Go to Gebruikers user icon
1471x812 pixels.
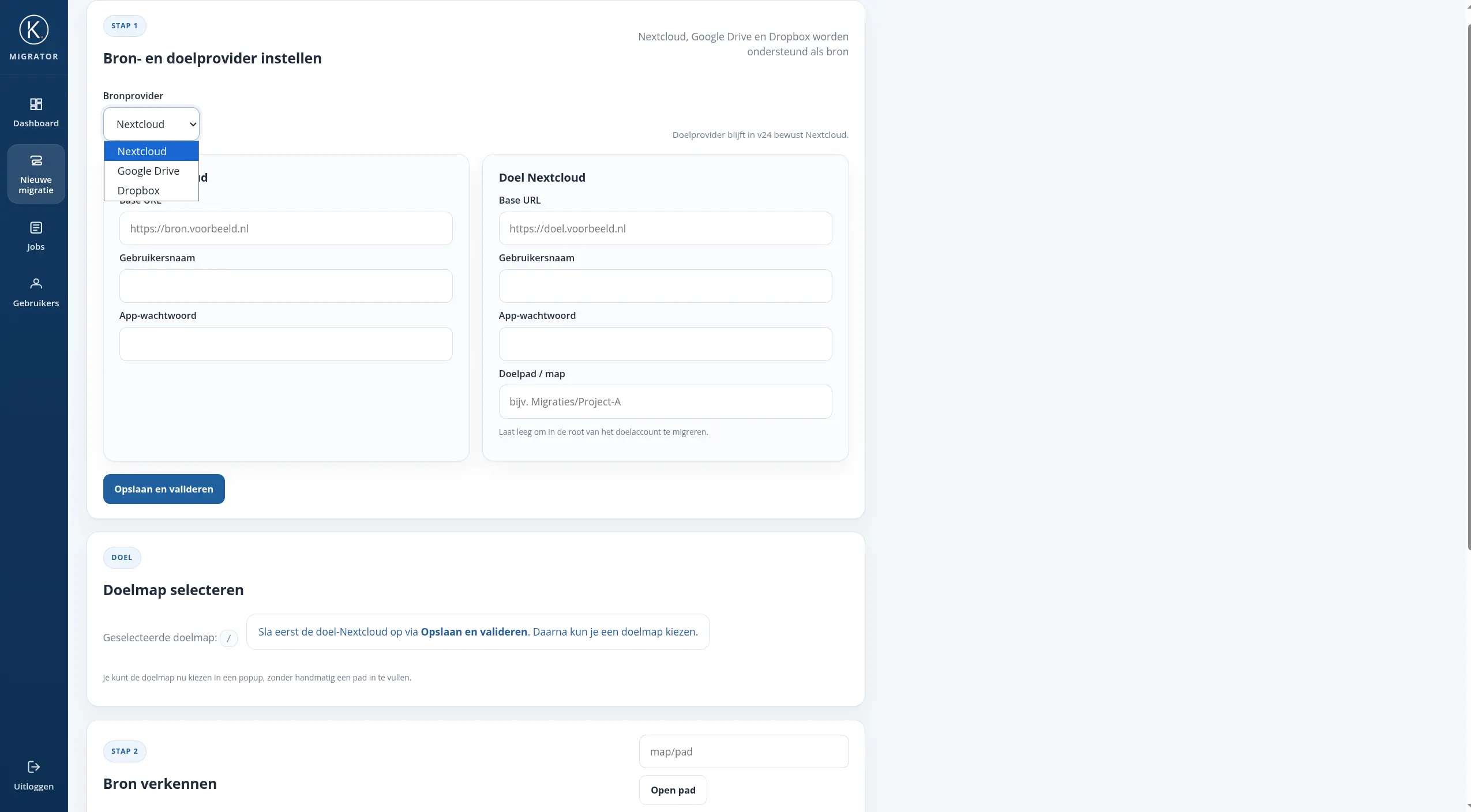36,284
